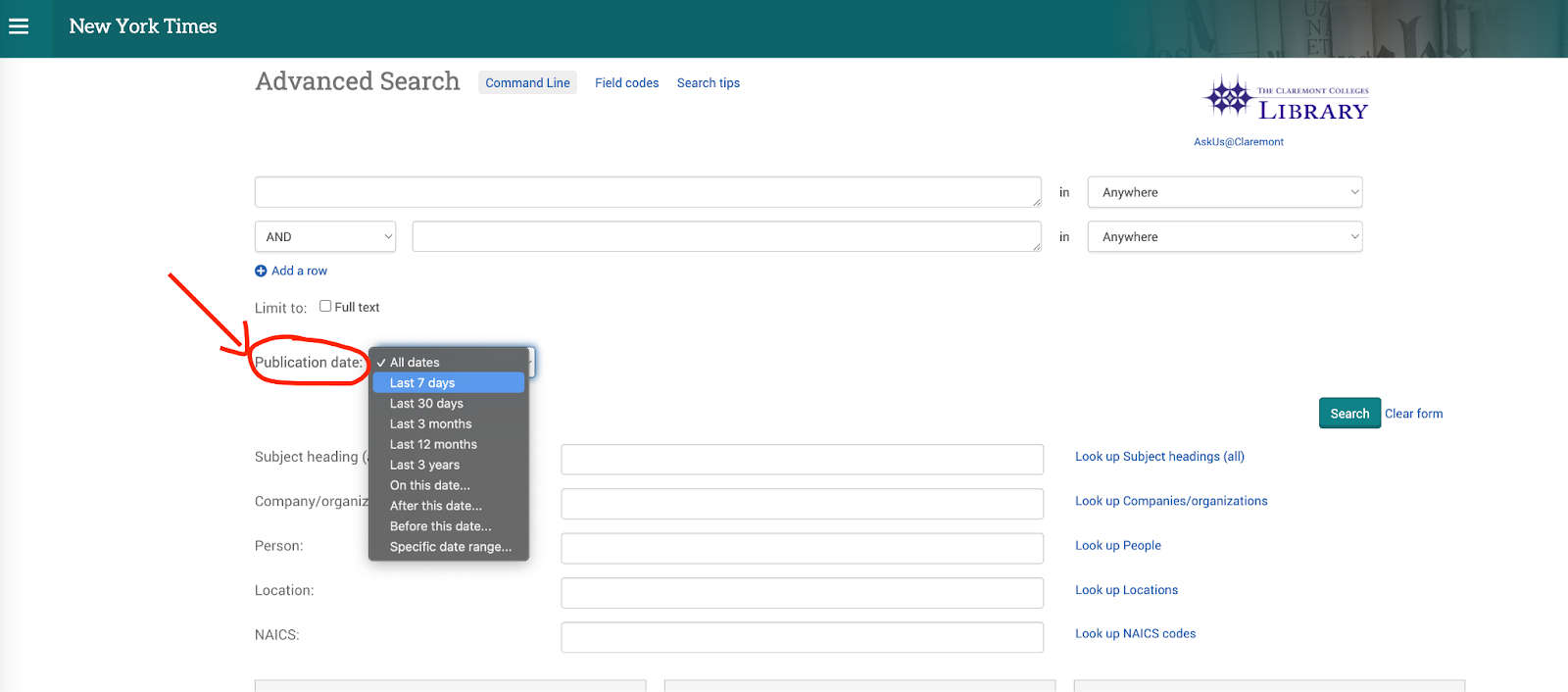The image size is (1568, 692).
Task: Click the New York Times title
Action: click(143, 26)
